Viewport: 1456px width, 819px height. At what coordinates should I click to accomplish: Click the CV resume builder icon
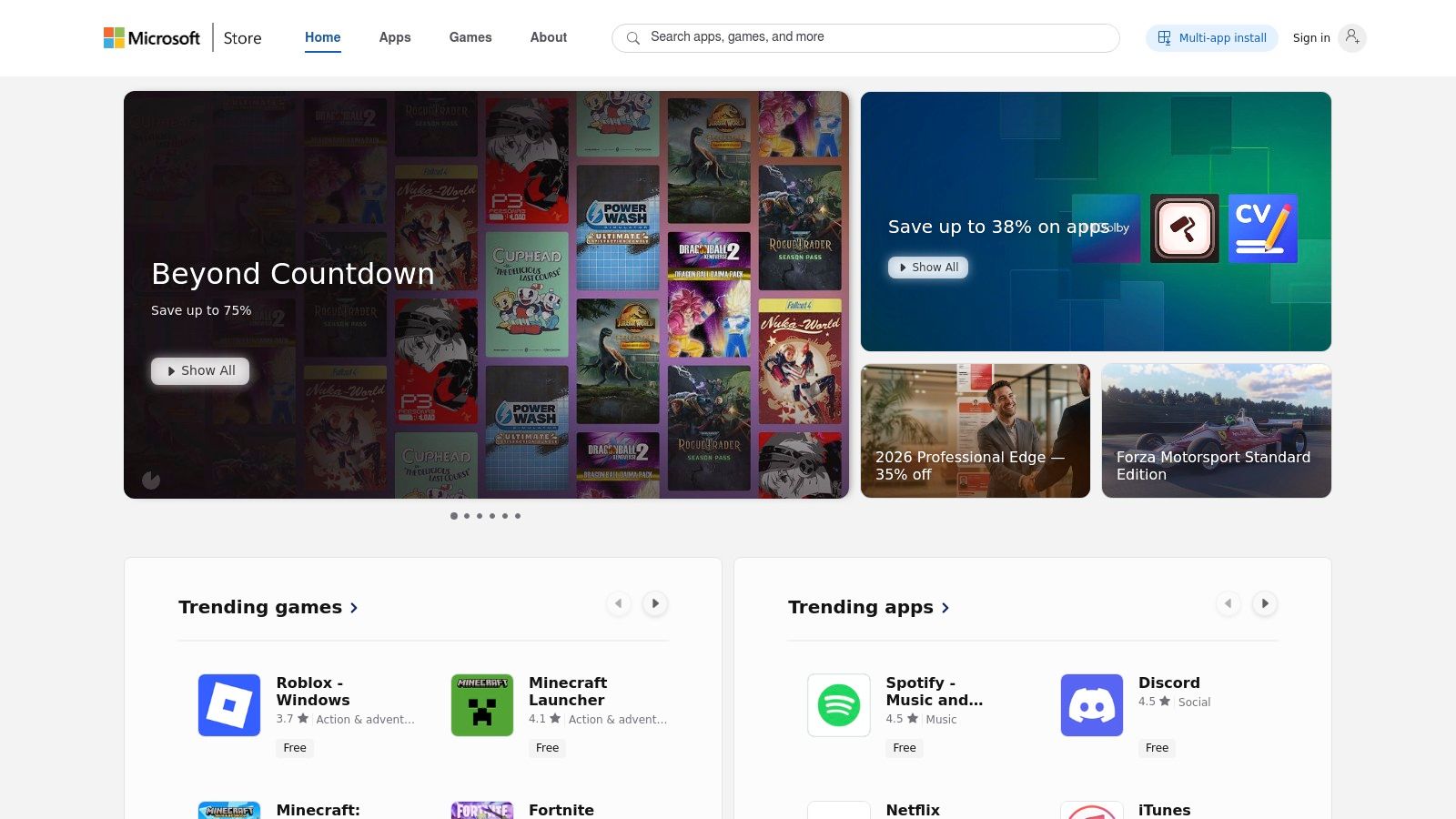point(1263,228)
